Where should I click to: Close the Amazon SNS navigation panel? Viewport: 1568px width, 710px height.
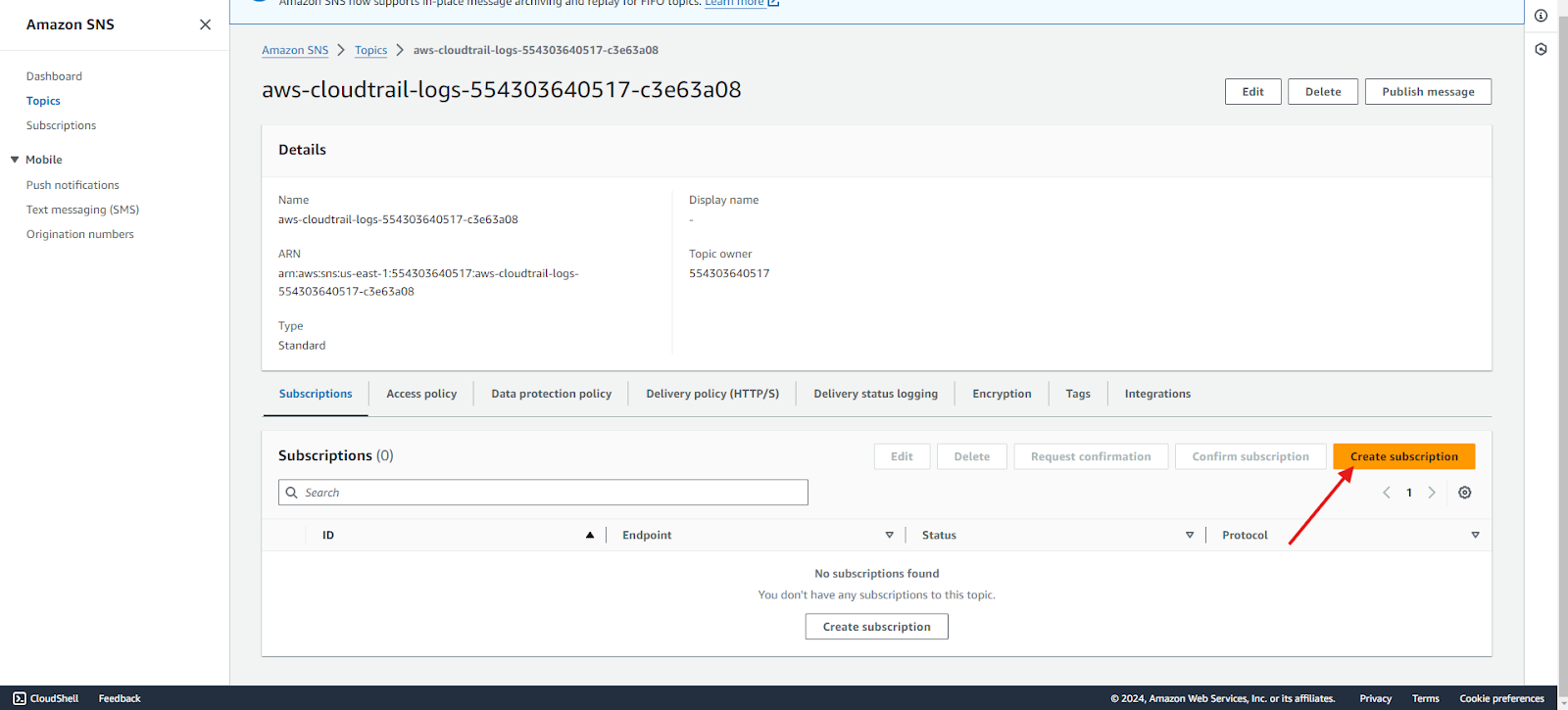[x=205, y=24]
